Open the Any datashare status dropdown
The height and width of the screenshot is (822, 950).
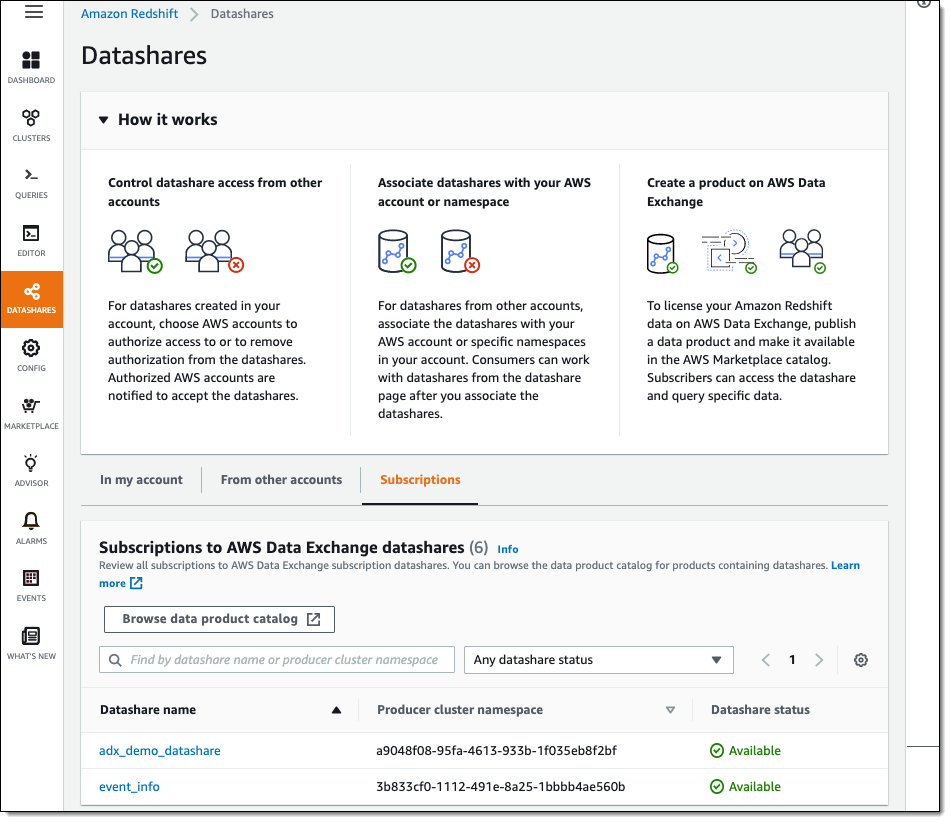(599, 660)
